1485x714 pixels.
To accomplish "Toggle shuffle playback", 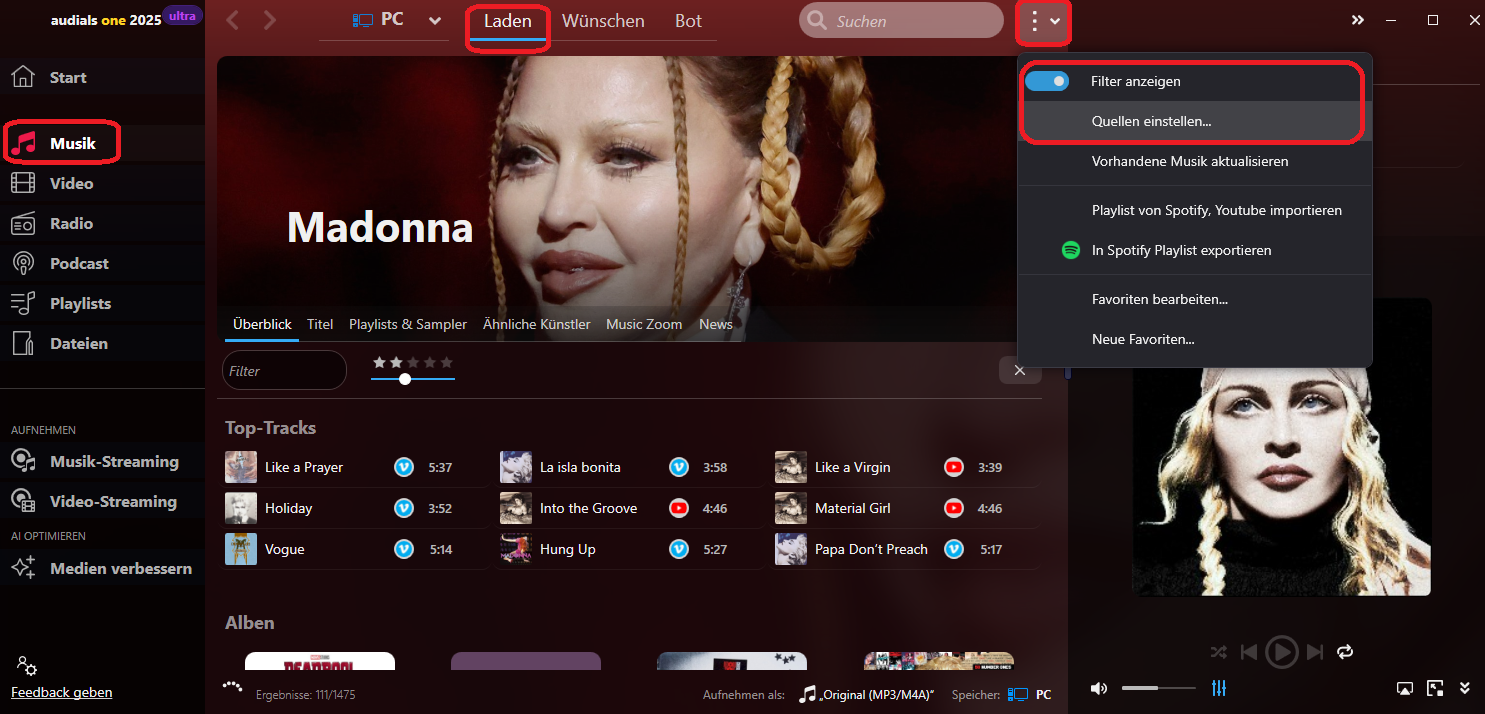I will pos(1218,652).
